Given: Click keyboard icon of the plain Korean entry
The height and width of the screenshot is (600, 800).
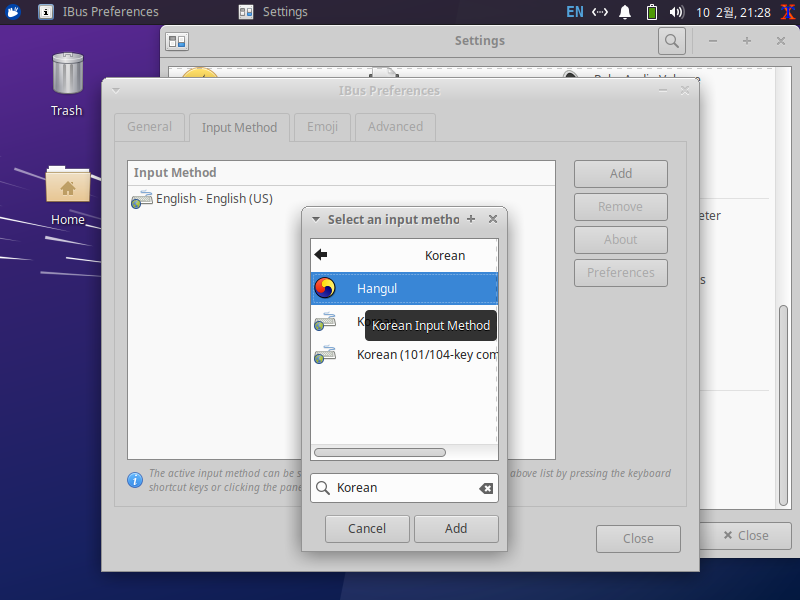Looking at the screenshot, I should (325, 322).
